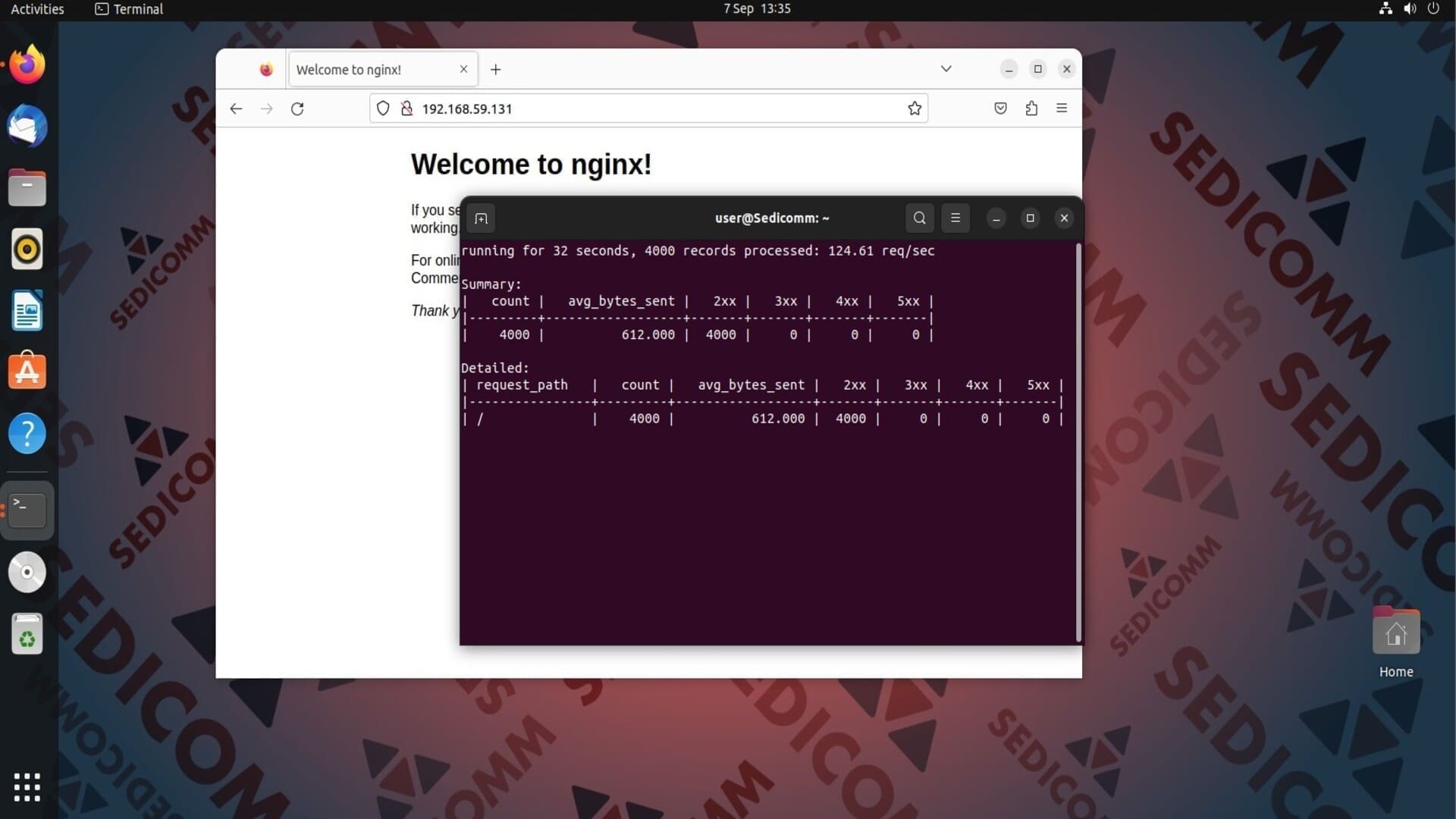Open Firefox Extensions puzzle icon
The height and width of the screenshot is (819, 1456).
click(x=1031, y=108)
